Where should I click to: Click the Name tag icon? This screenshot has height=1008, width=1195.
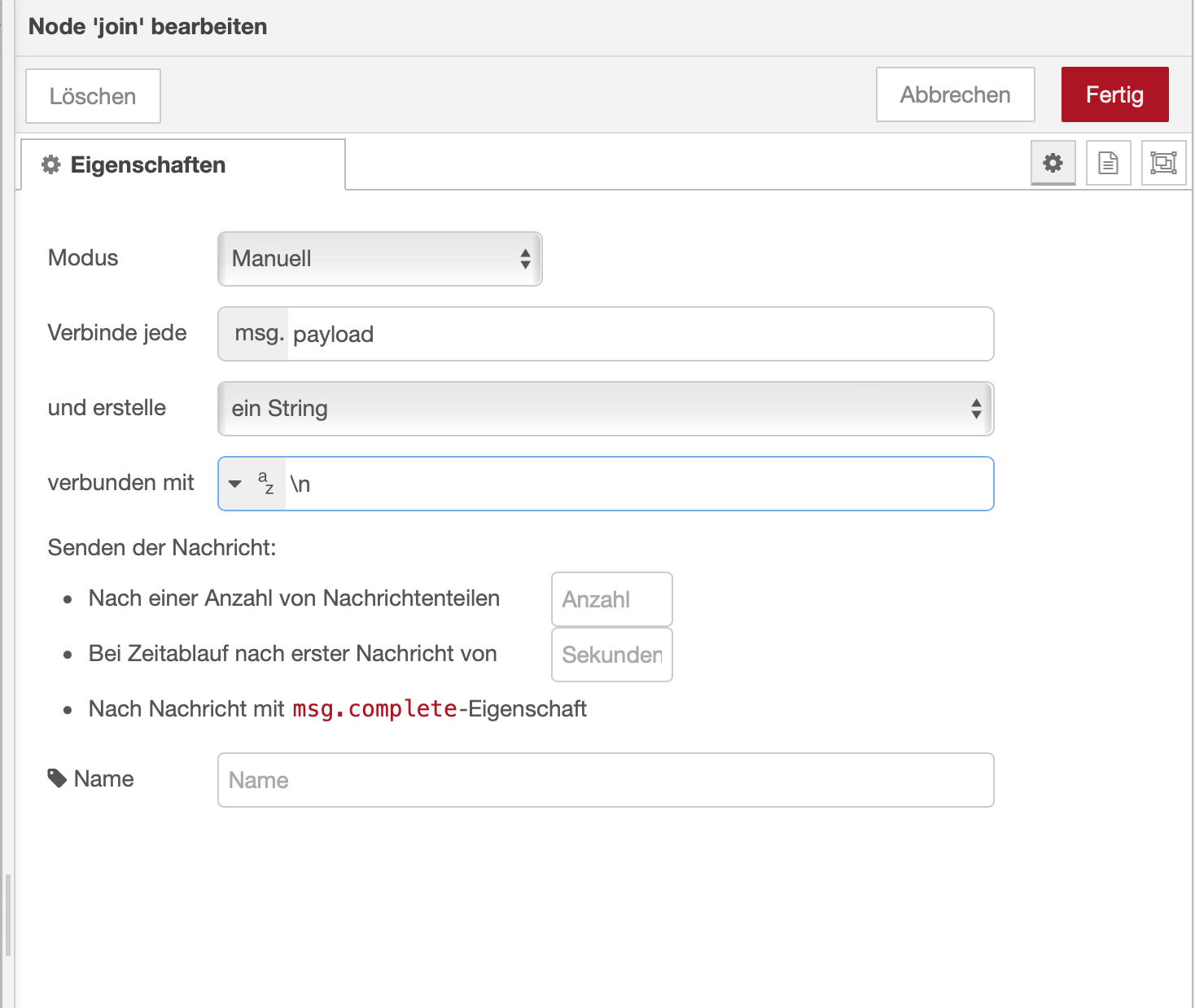(x=57, y=778)
